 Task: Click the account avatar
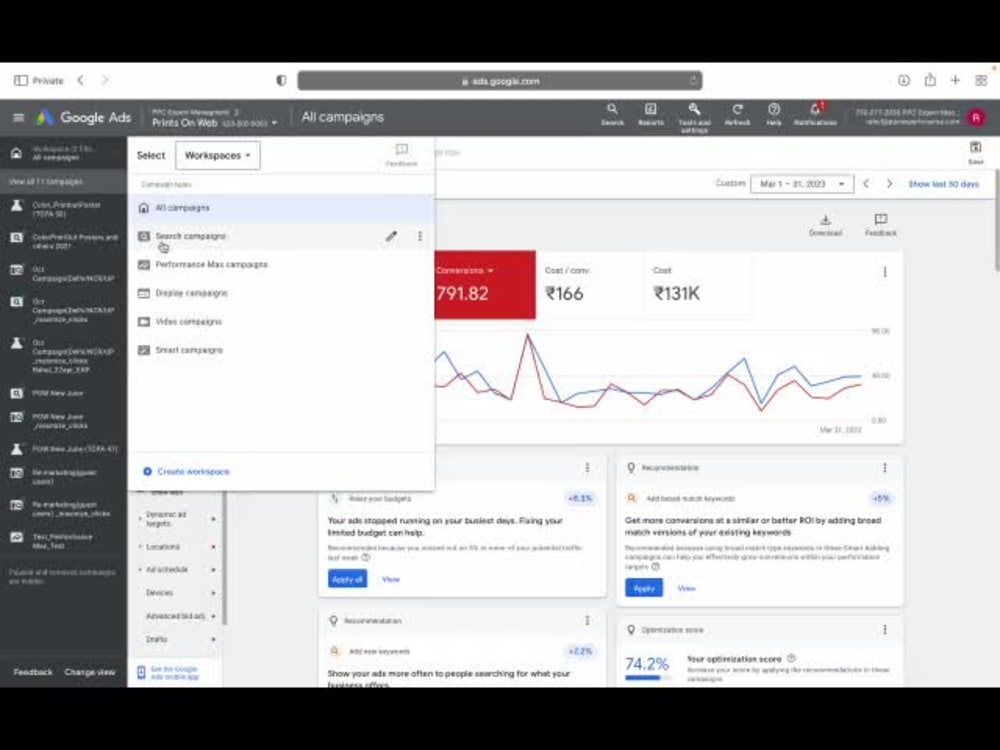(976, 117)
